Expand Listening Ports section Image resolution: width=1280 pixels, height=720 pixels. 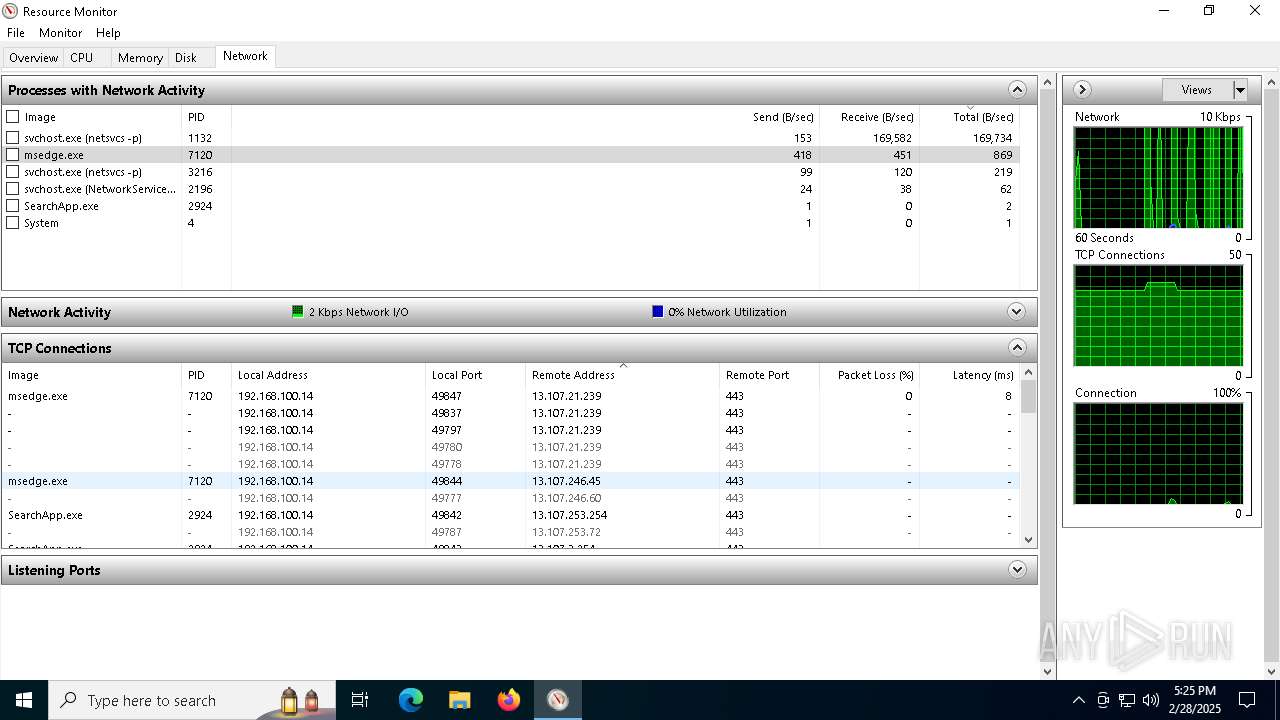pyautogui.click(x=1017, y=570)
